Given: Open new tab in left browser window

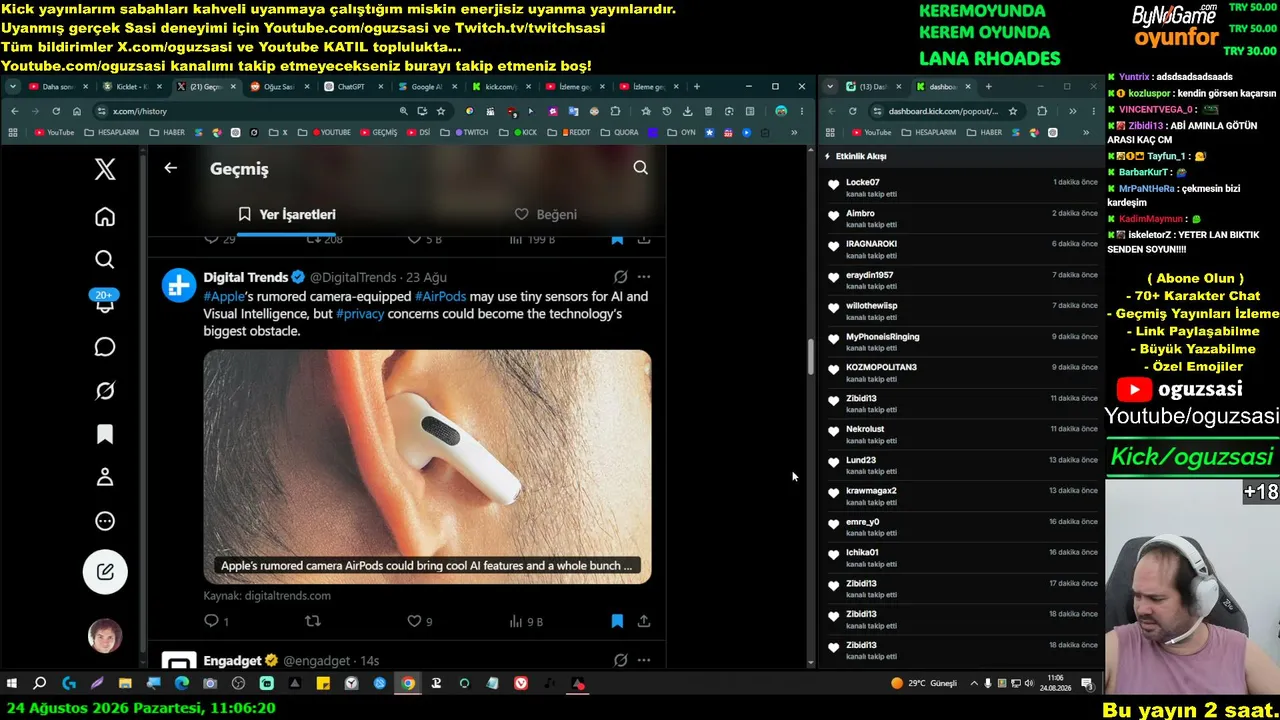Looking at the screenshot, I should point(697,87).
